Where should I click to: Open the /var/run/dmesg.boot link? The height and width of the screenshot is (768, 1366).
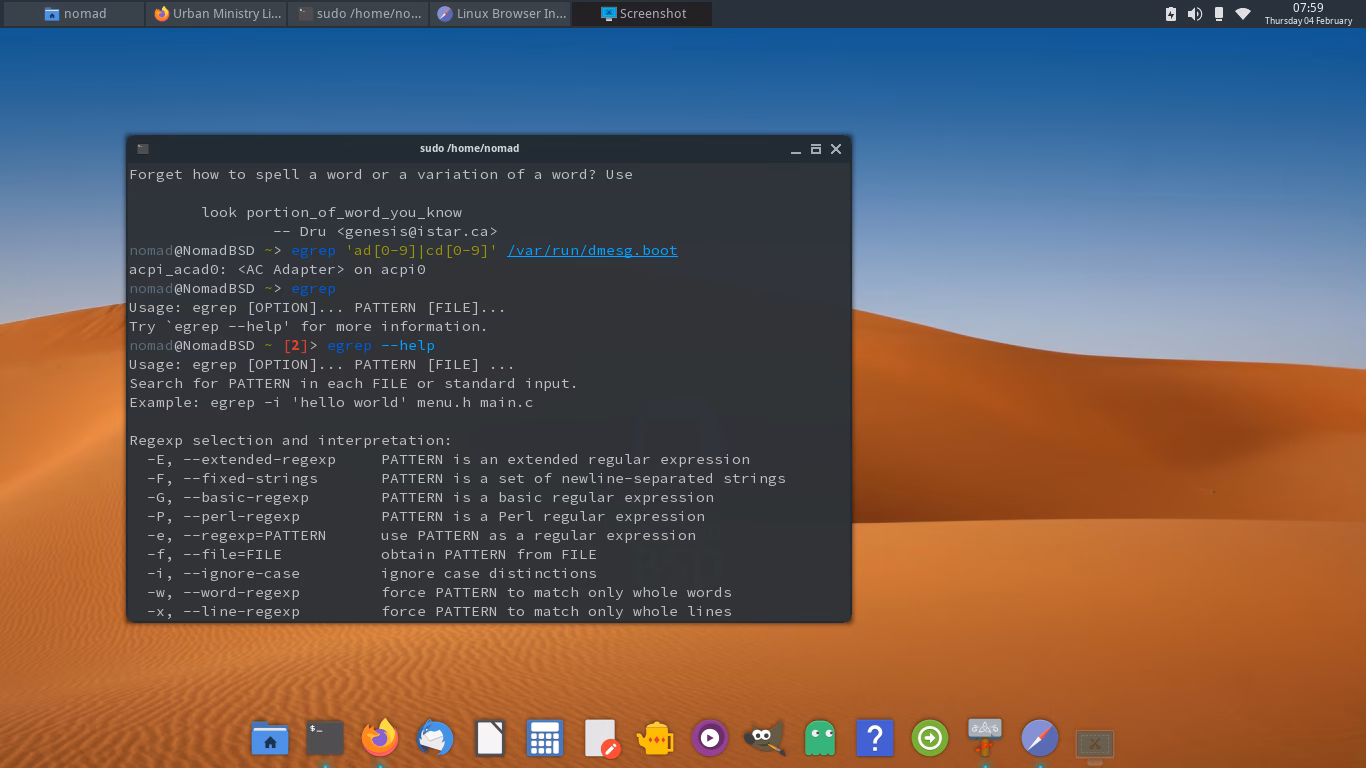tap(592, 250)
